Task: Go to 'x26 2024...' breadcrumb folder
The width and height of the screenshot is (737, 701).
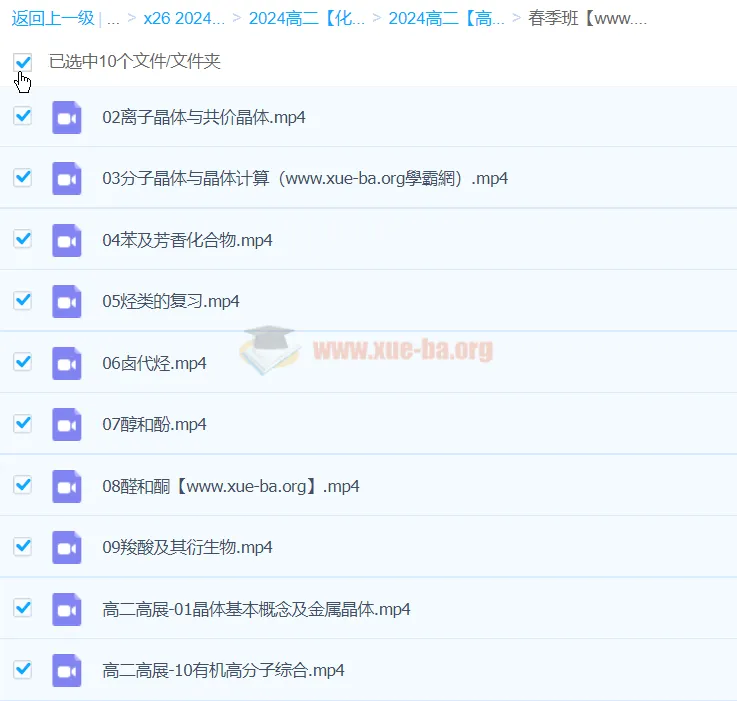Action: click(184, 18)
